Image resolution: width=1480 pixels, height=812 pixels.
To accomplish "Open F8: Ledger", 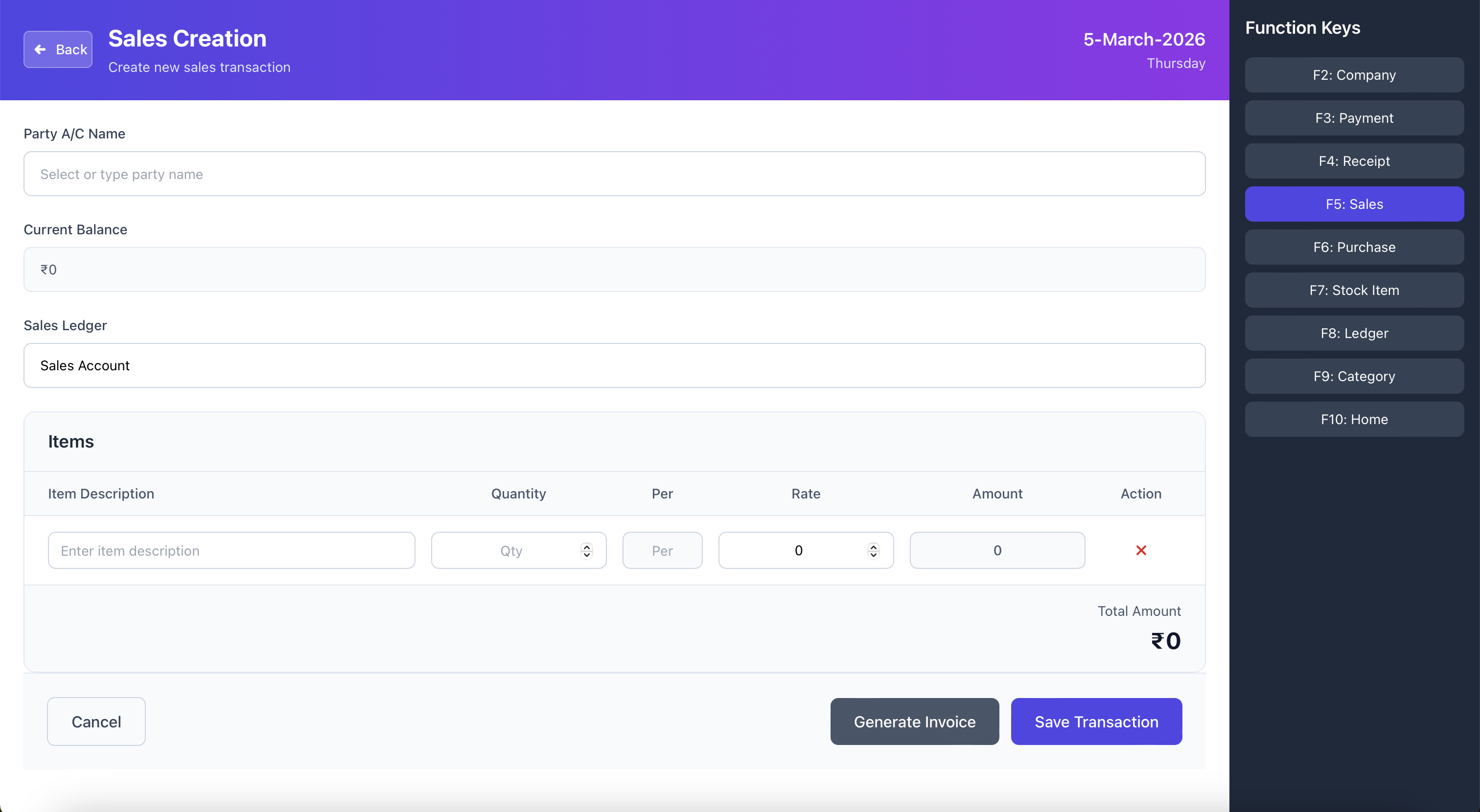I will click(1354, 333).
